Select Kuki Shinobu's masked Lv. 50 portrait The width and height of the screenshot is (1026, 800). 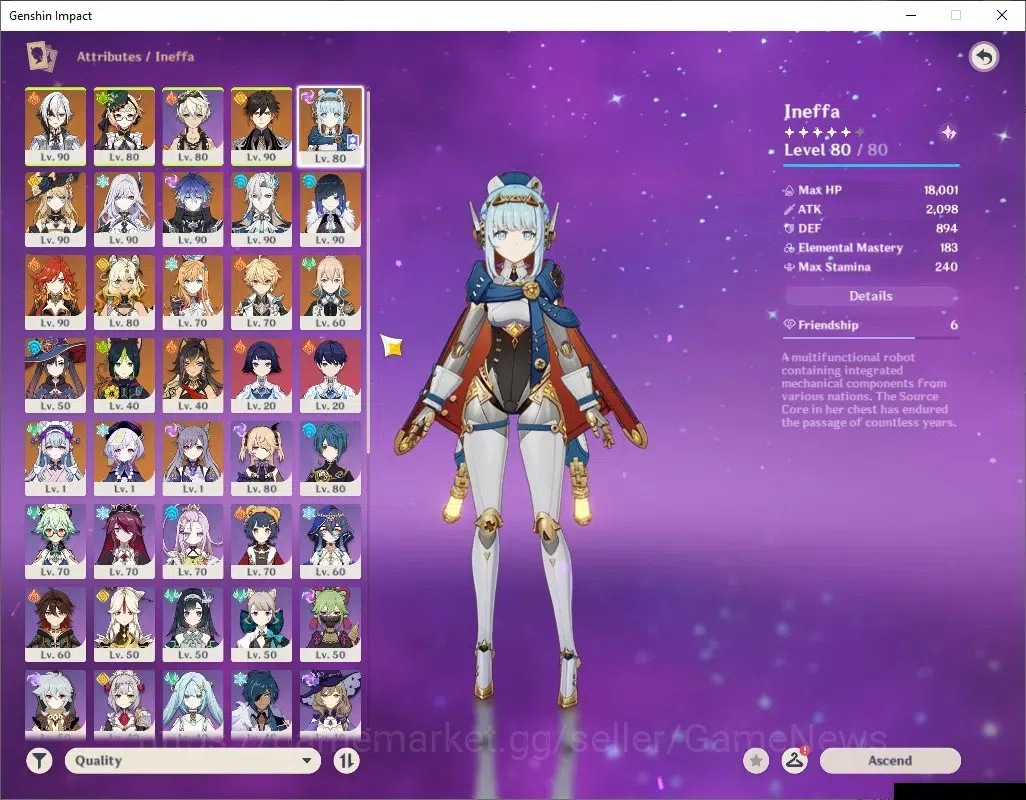tap(330, 625)
